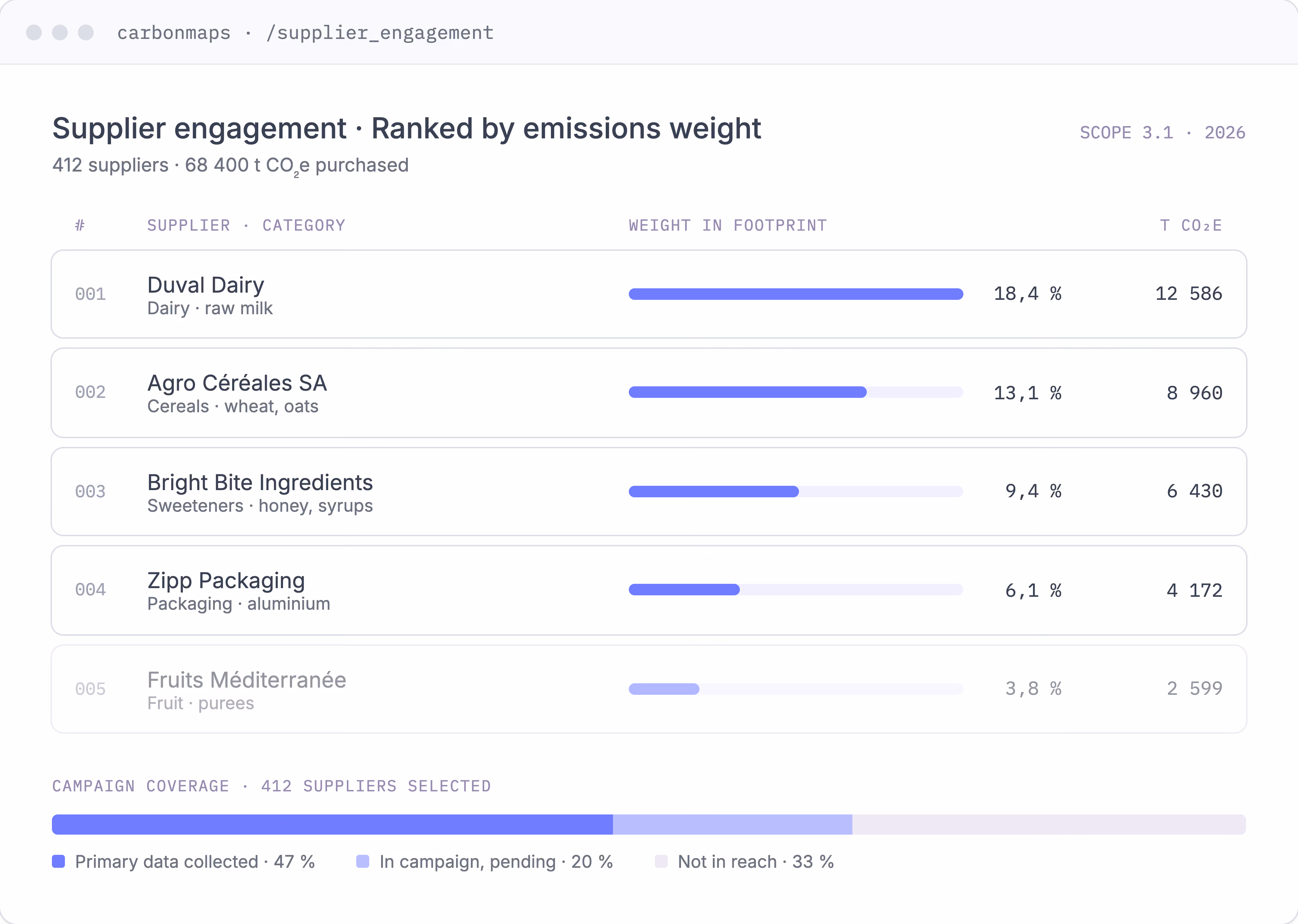
Task: Click Duval Dairy's 18,4 % weight bar
Action: pyautogui.click(x=796, y=294)
